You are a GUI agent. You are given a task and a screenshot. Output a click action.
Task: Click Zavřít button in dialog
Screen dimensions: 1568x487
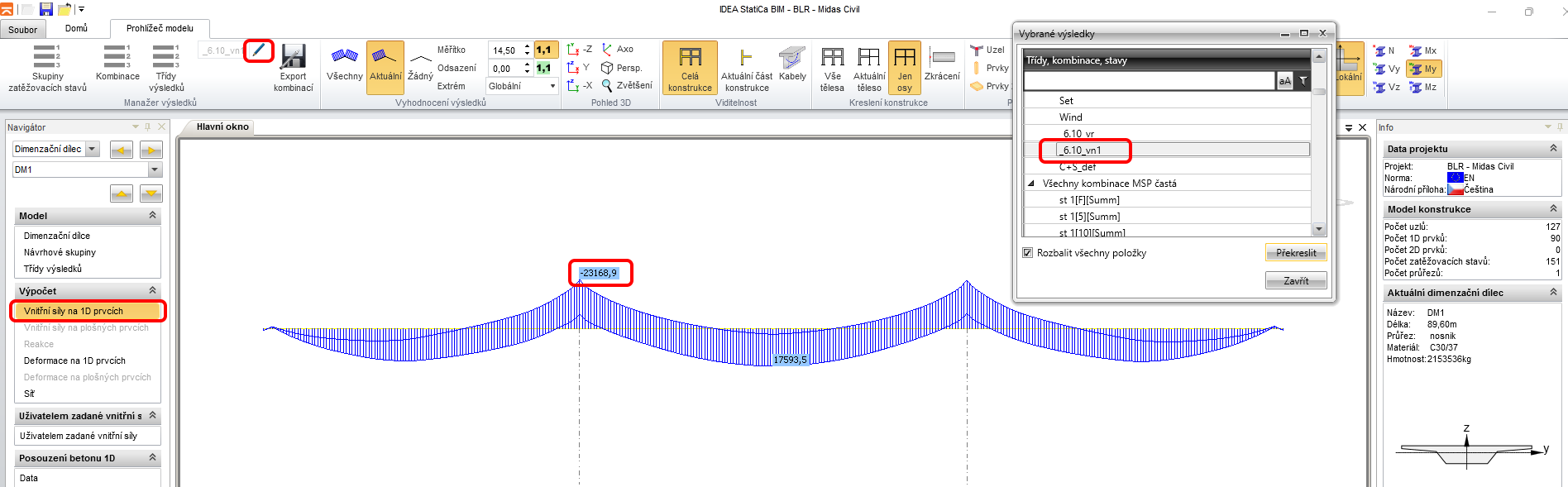point(1295,281)
